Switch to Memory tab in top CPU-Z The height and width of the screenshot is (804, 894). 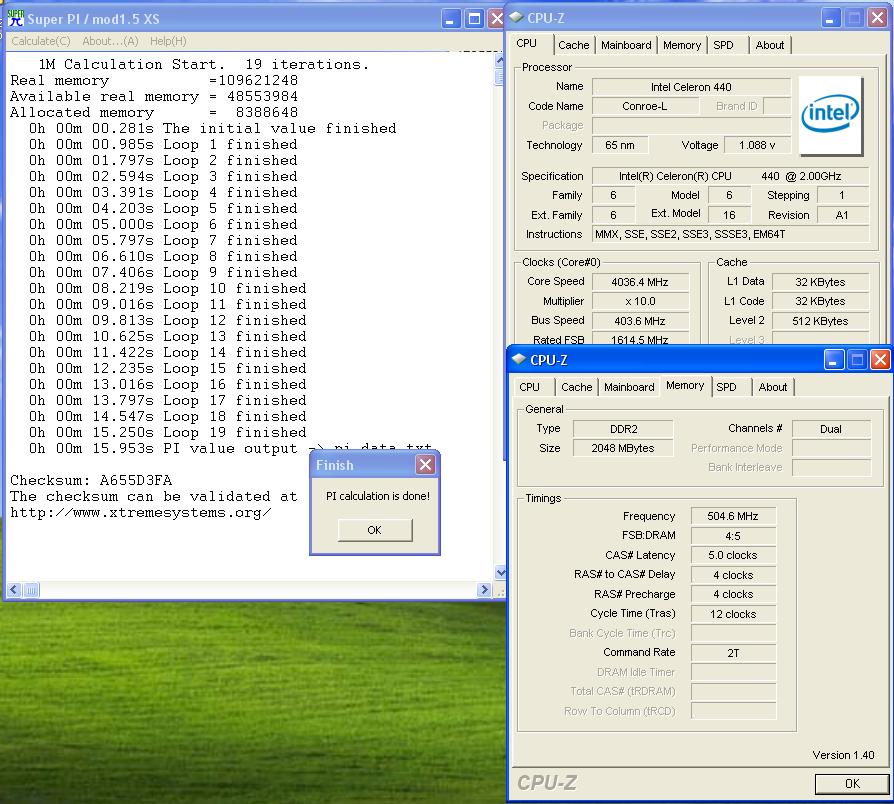point(682,45)
